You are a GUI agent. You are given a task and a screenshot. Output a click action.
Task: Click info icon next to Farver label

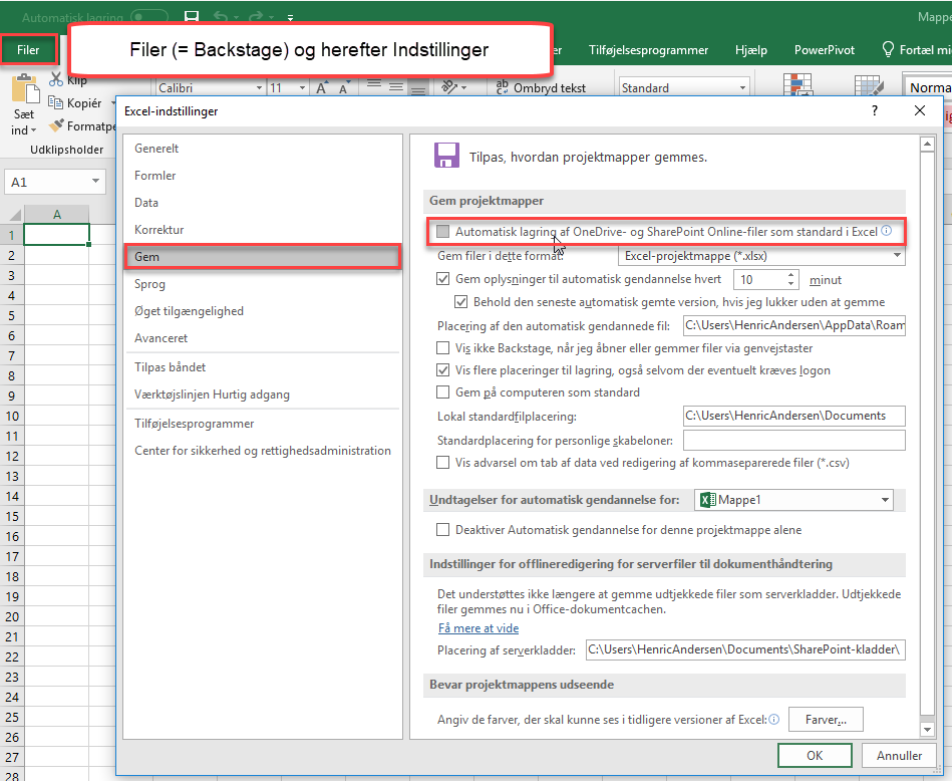pyautogui.click(x=774, y=719)
